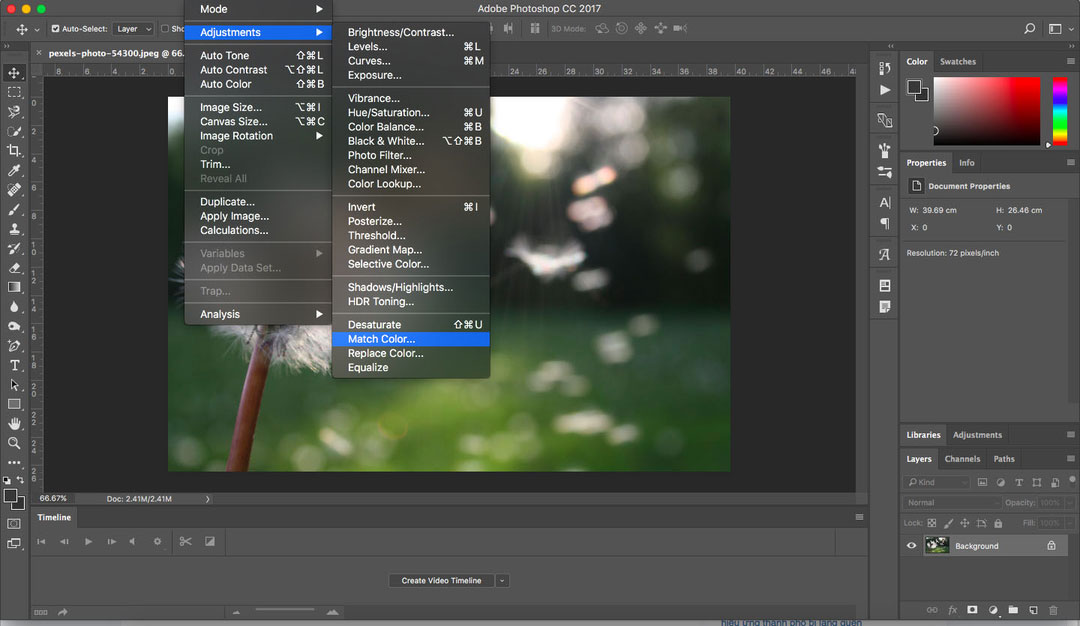Open the Create new layer icon
This screenshot has height=626, width=1080.
coord(1032,610)
